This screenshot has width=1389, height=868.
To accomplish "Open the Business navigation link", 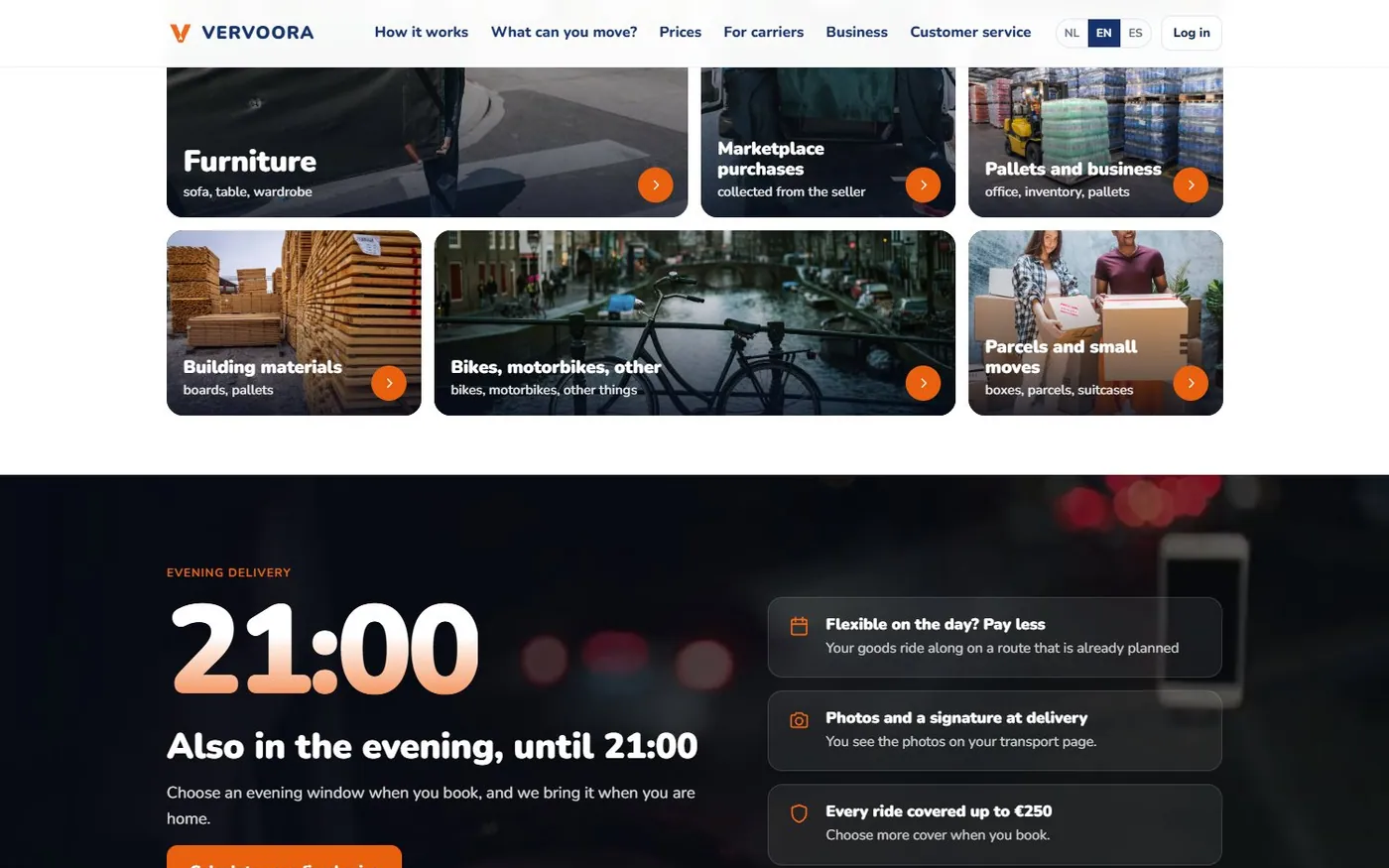I will coord(857,32).
